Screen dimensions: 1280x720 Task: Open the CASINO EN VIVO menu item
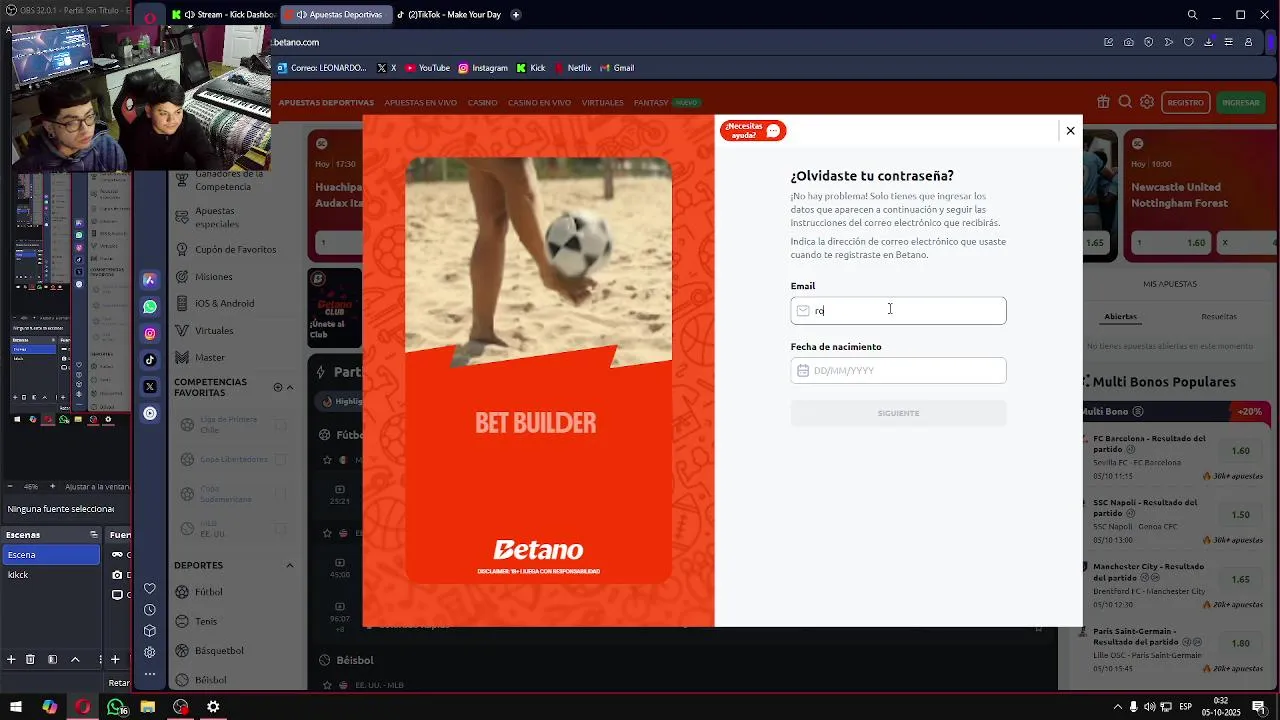(x=539, y=103)
